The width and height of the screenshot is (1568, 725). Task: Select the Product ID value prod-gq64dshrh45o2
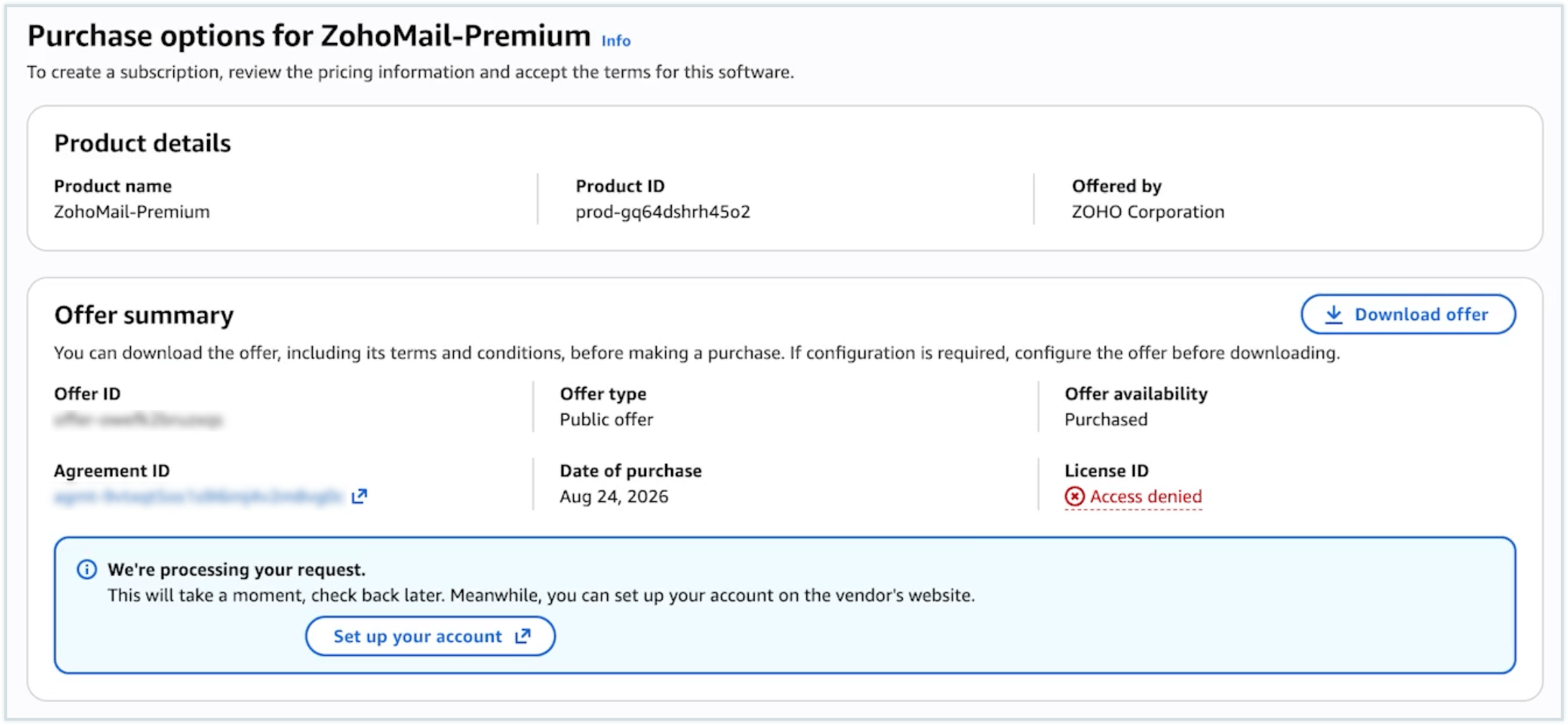(662, 211)
